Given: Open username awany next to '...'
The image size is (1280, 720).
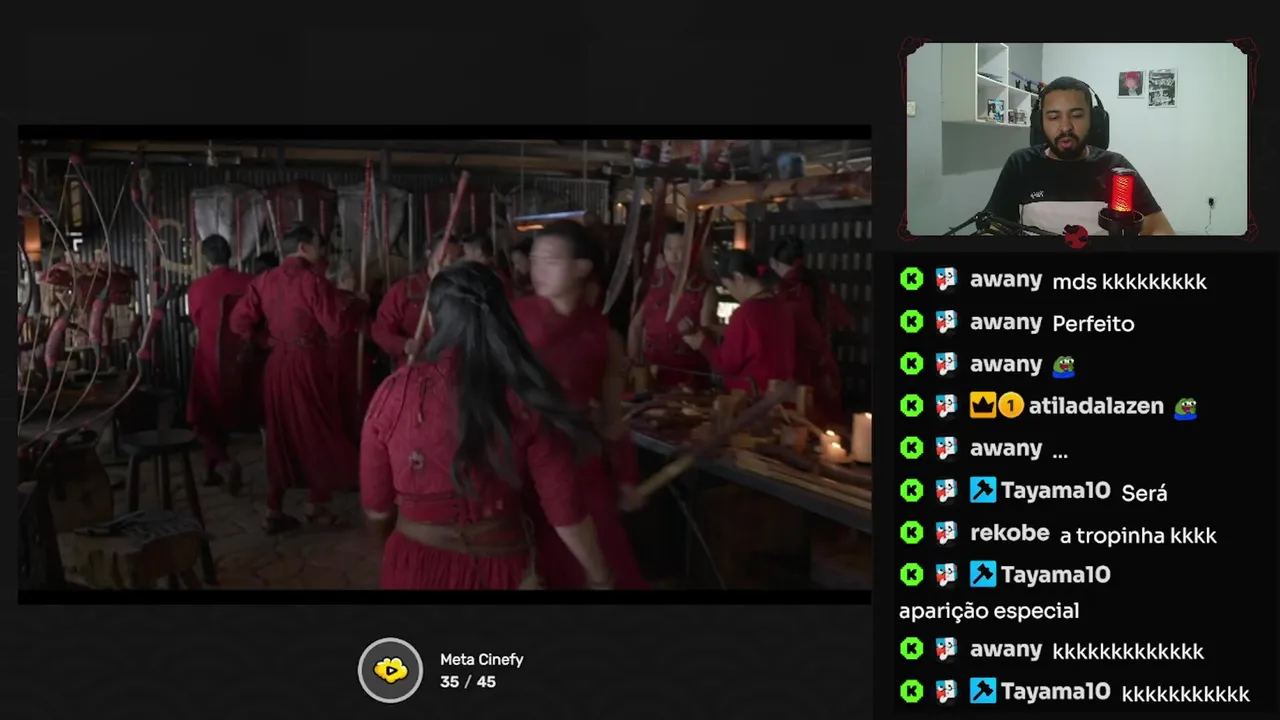Looking at the screenshot, I should click(x=1006, y=449).
